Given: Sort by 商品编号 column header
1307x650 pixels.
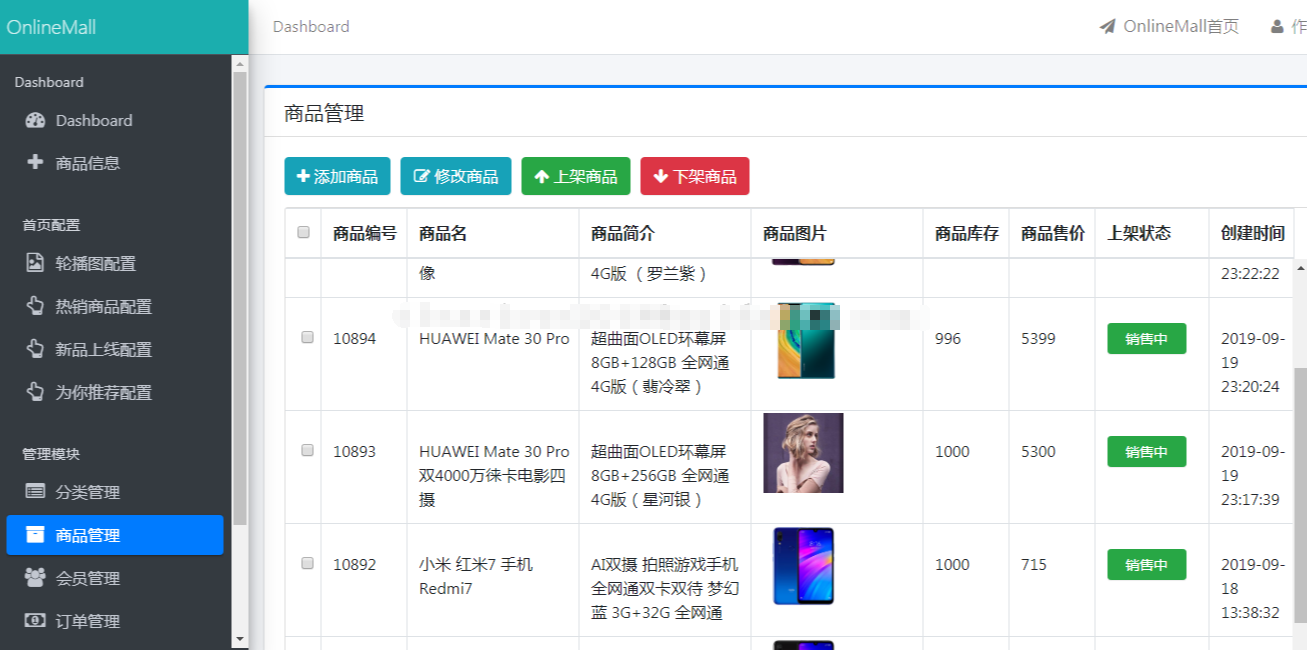Looking at the screenshot, I should 364,233.
